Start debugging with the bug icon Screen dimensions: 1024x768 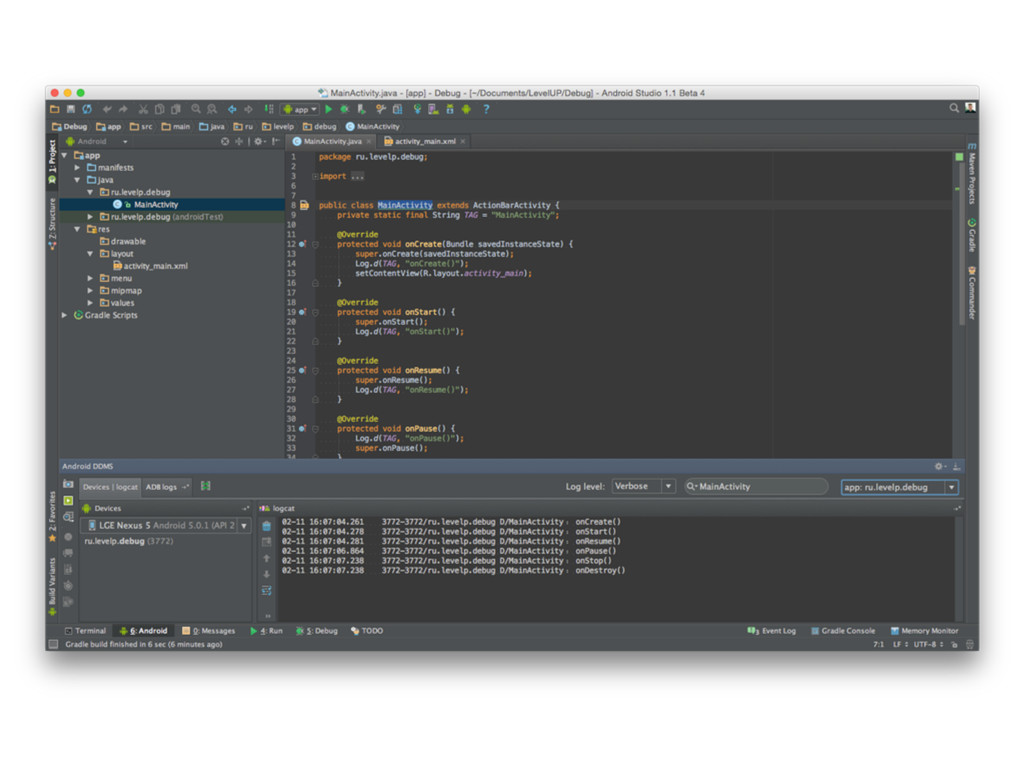pyautogui.click(x=345, y=109)
